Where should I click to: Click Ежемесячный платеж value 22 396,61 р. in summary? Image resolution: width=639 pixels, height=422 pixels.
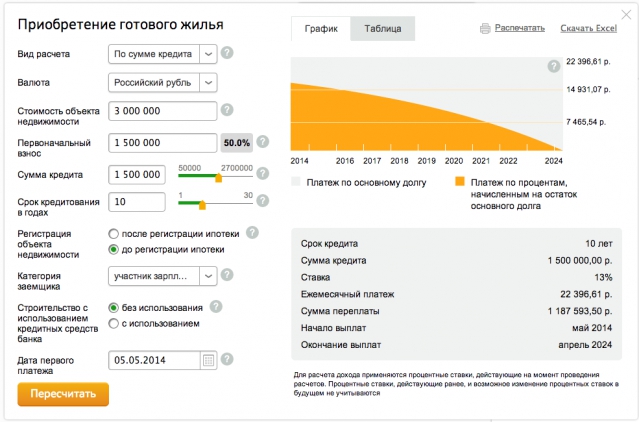click(x=586, y=294)
